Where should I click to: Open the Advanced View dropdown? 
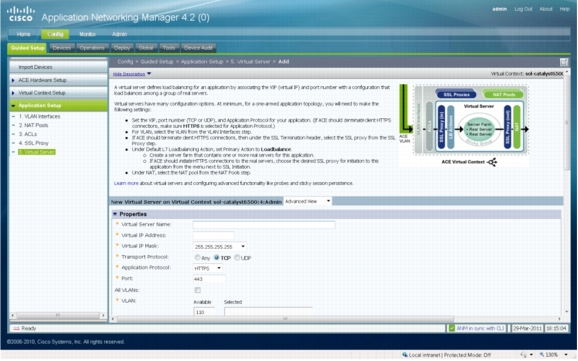[x=307, y=201]
